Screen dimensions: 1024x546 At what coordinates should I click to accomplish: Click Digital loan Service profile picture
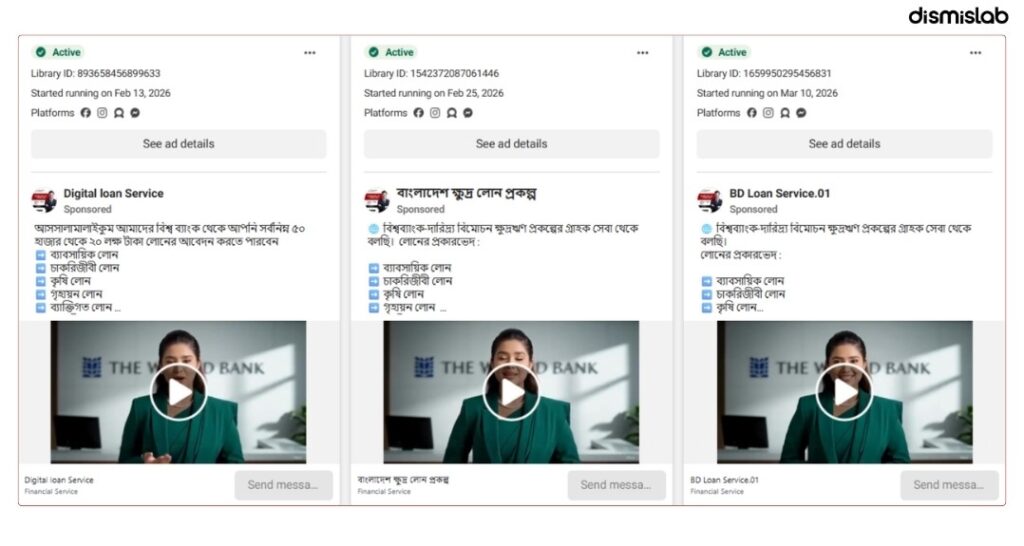tap(44, 201)
